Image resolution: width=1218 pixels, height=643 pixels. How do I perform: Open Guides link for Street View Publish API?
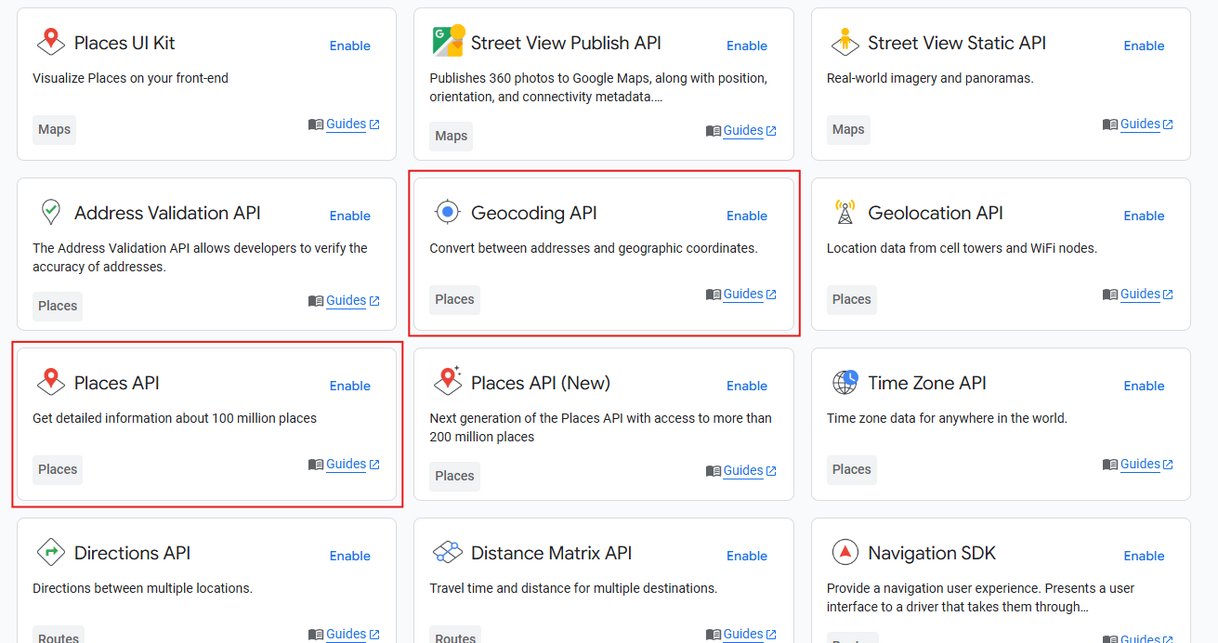743,130
